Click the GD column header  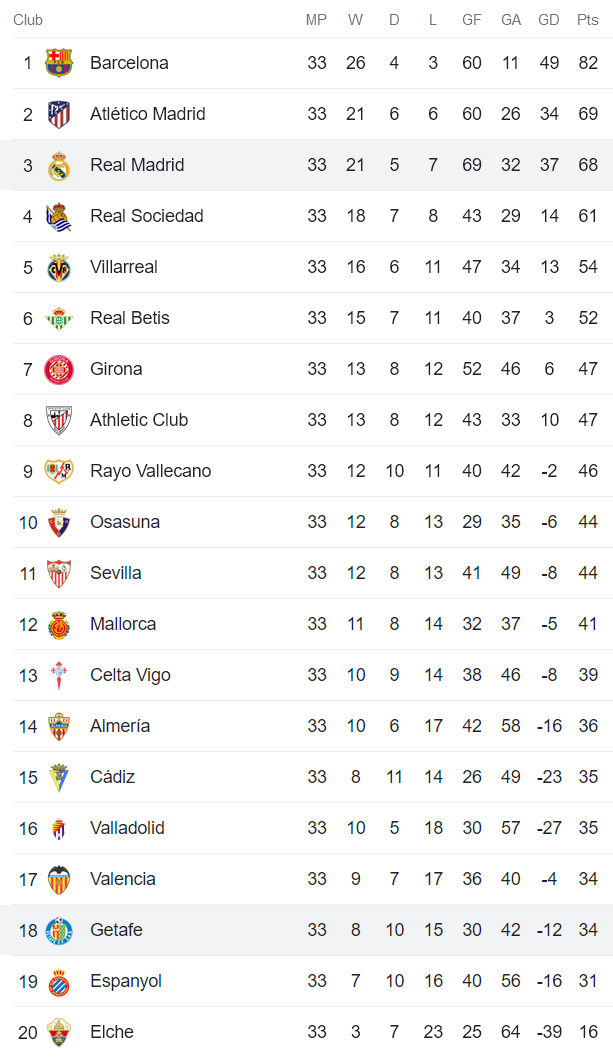548,20
